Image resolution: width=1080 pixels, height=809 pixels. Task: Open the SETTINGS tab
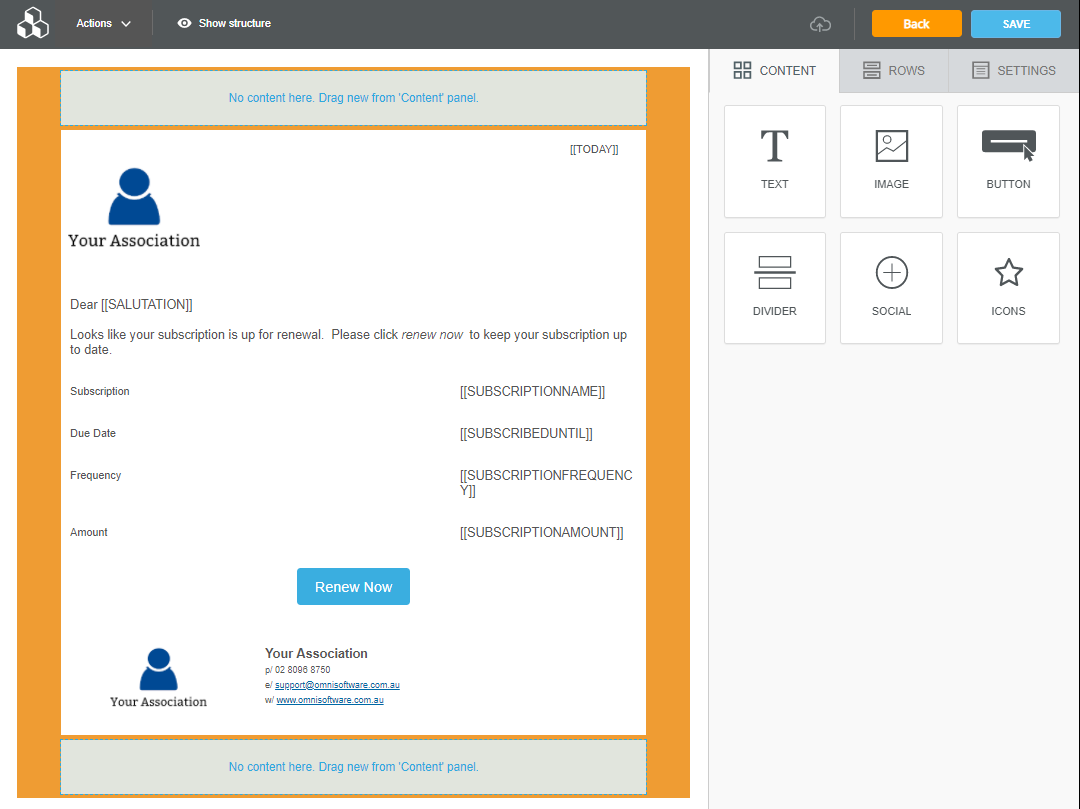1013,70
